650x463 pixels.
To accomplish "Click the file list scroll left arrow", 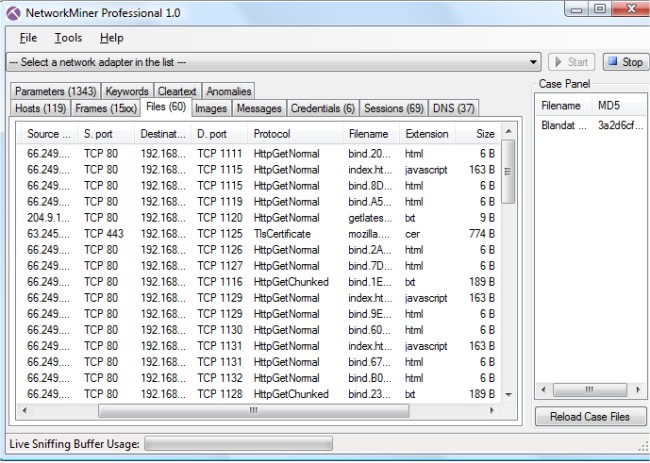I will click(24, 410).
